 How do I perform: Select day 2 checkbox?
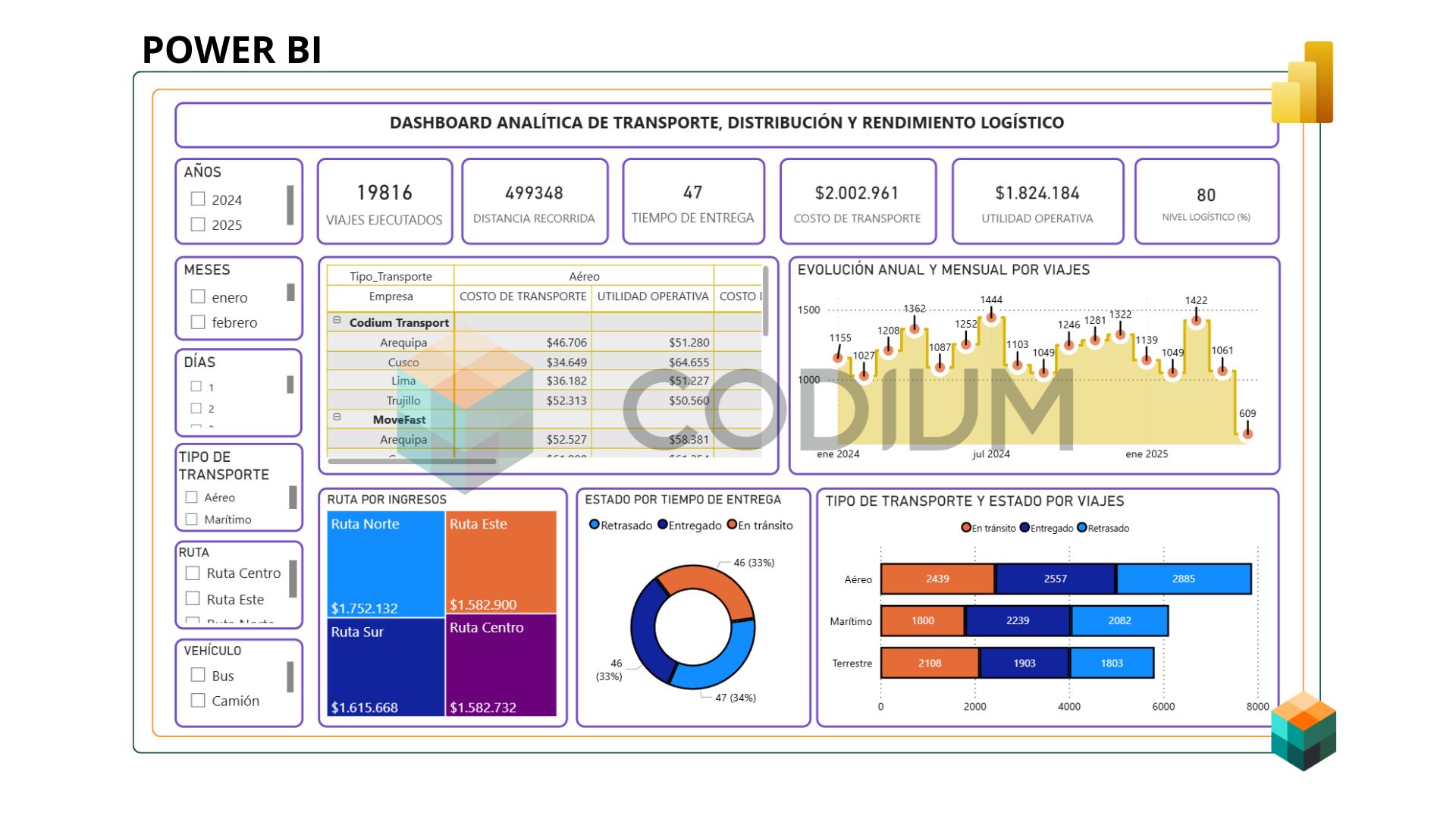tap(196, 408)
